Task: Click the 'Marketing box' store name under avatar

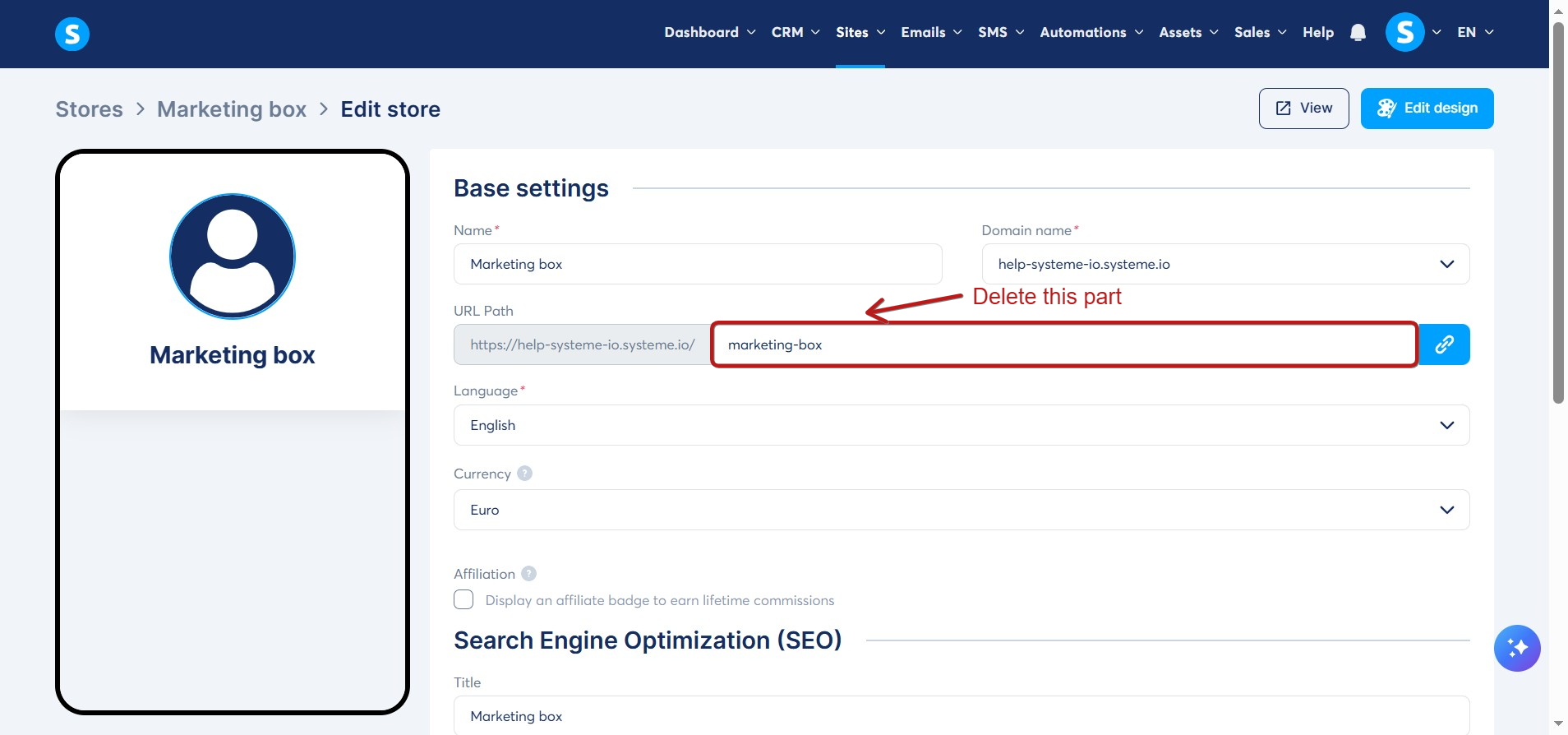Action: point(233,355)
